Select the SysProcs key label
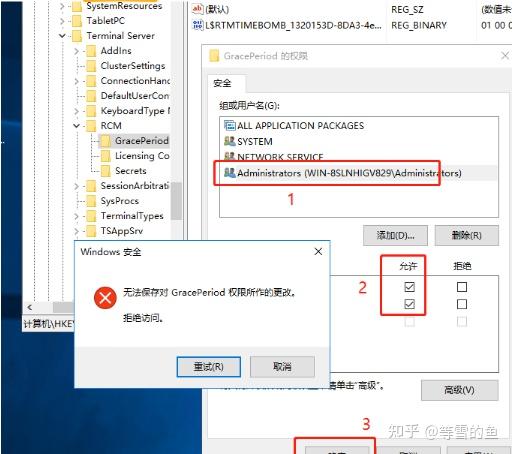 coord(119,201)
